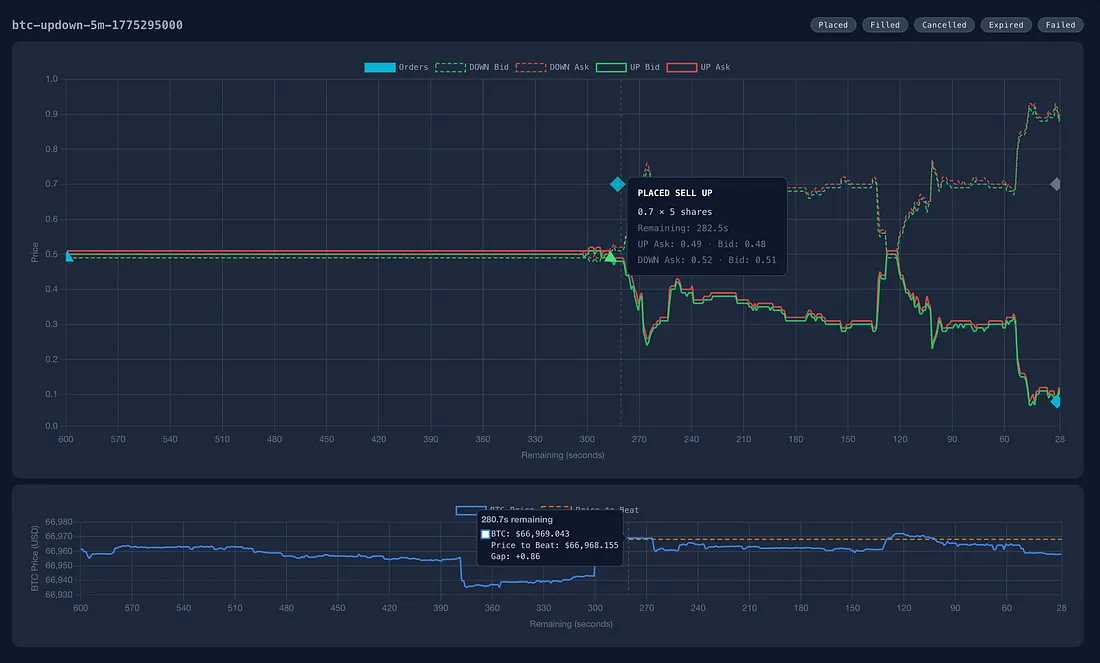Screen dimensions: 1100x663
Task: Hide the UP Ask series via legend
Action: tap(698, 67)
